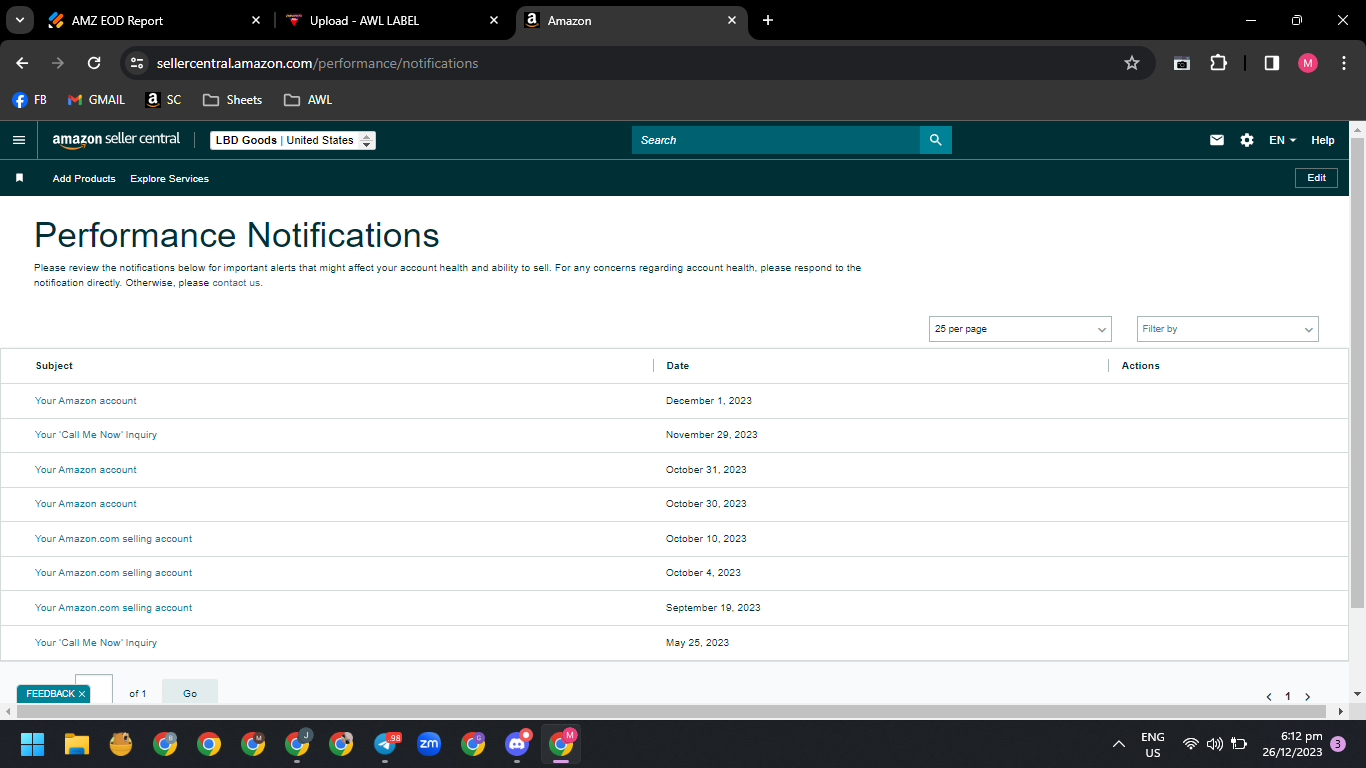Open the new tab plus button

(x=768, y=20)
